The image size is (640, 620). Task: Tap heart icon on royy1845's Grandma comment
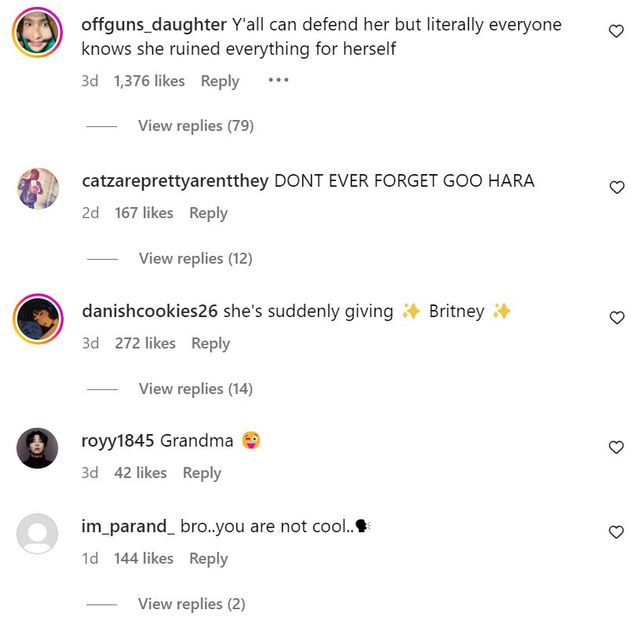pyautogui.click(x=616, y=447)
